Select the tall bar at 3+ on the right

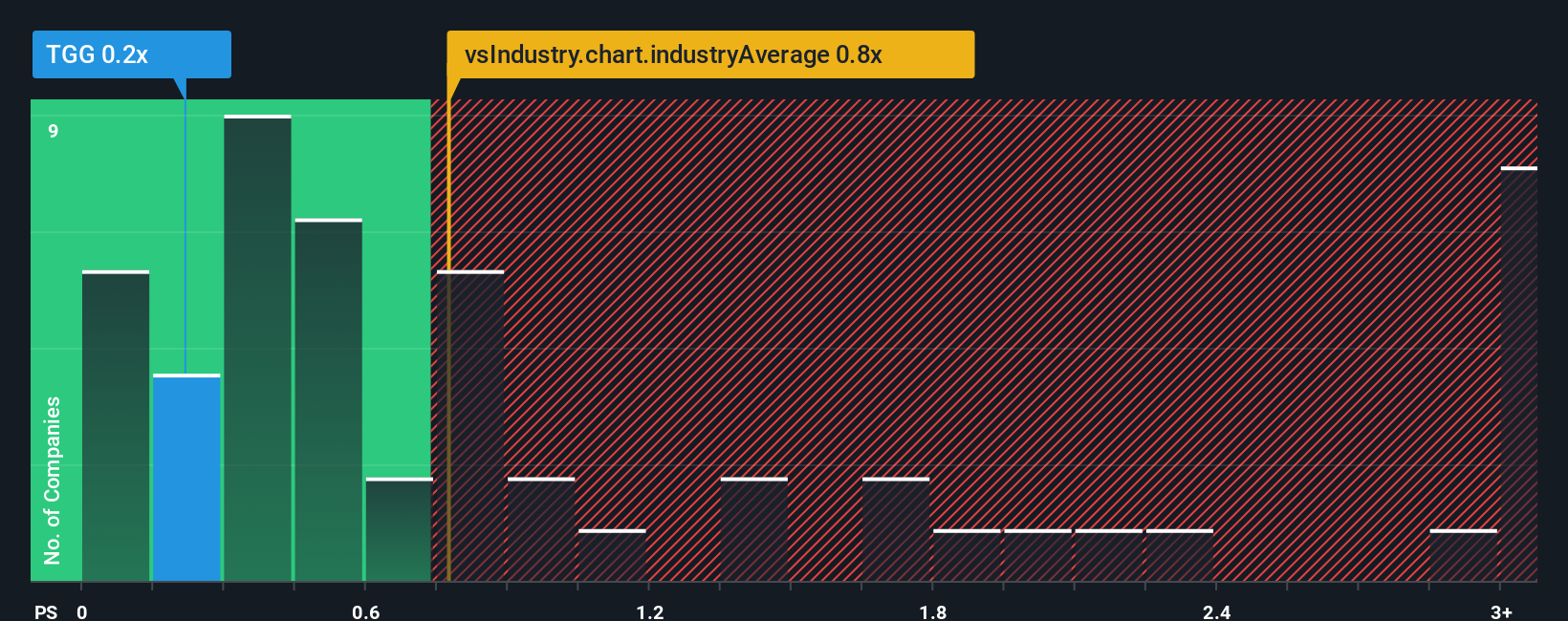coord(1519,375)
